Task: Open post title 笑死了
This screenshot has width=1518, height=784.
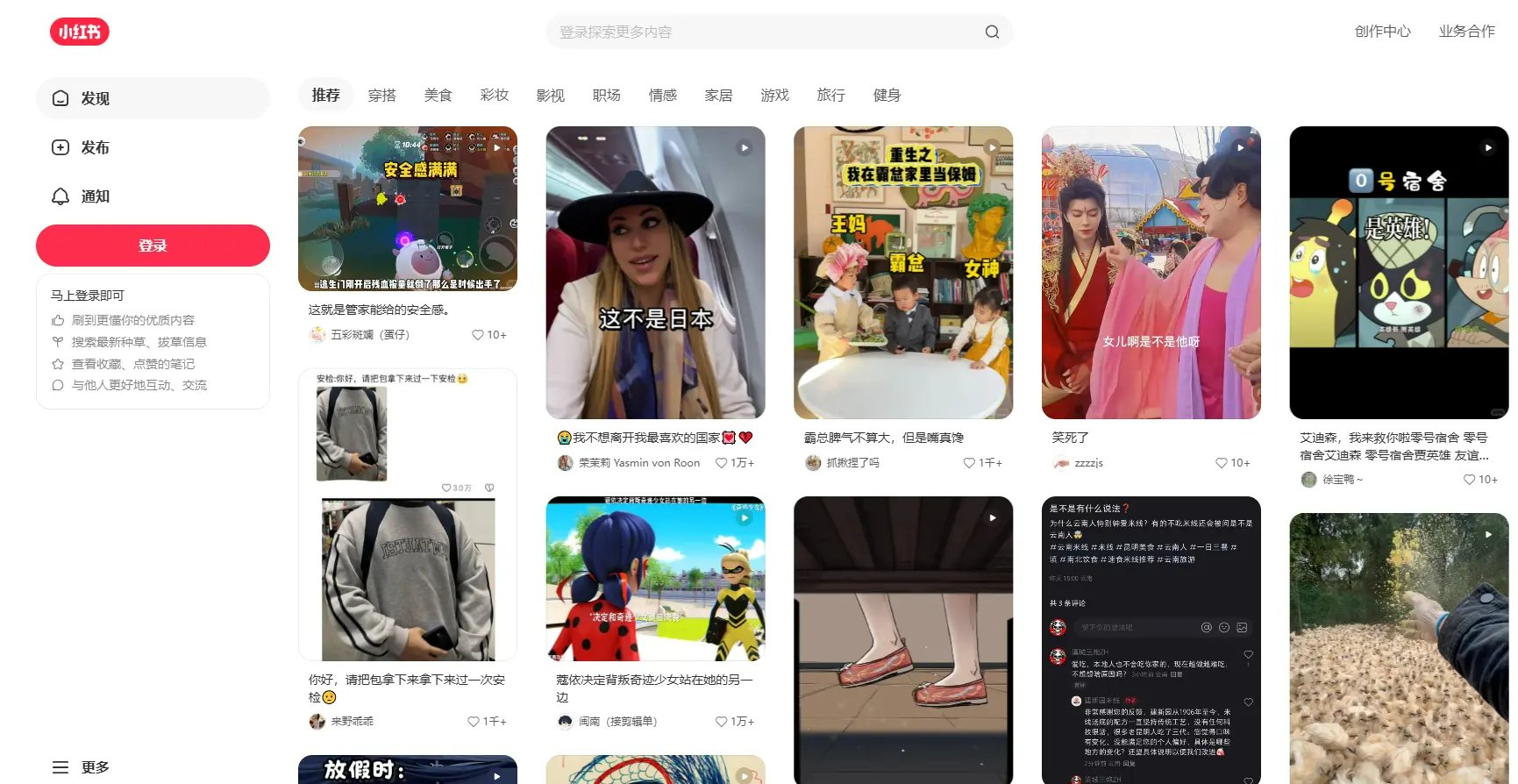Action: click(x=1070, y=438)
